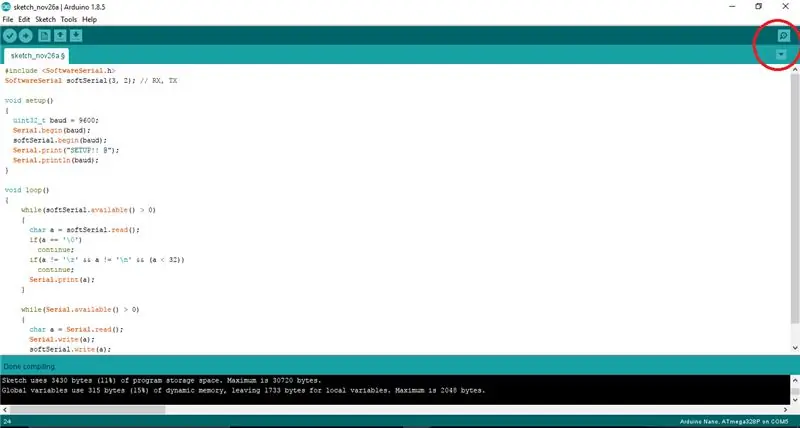
Task: Open a sketch with the Open icon
Action: tap(60, 36)
